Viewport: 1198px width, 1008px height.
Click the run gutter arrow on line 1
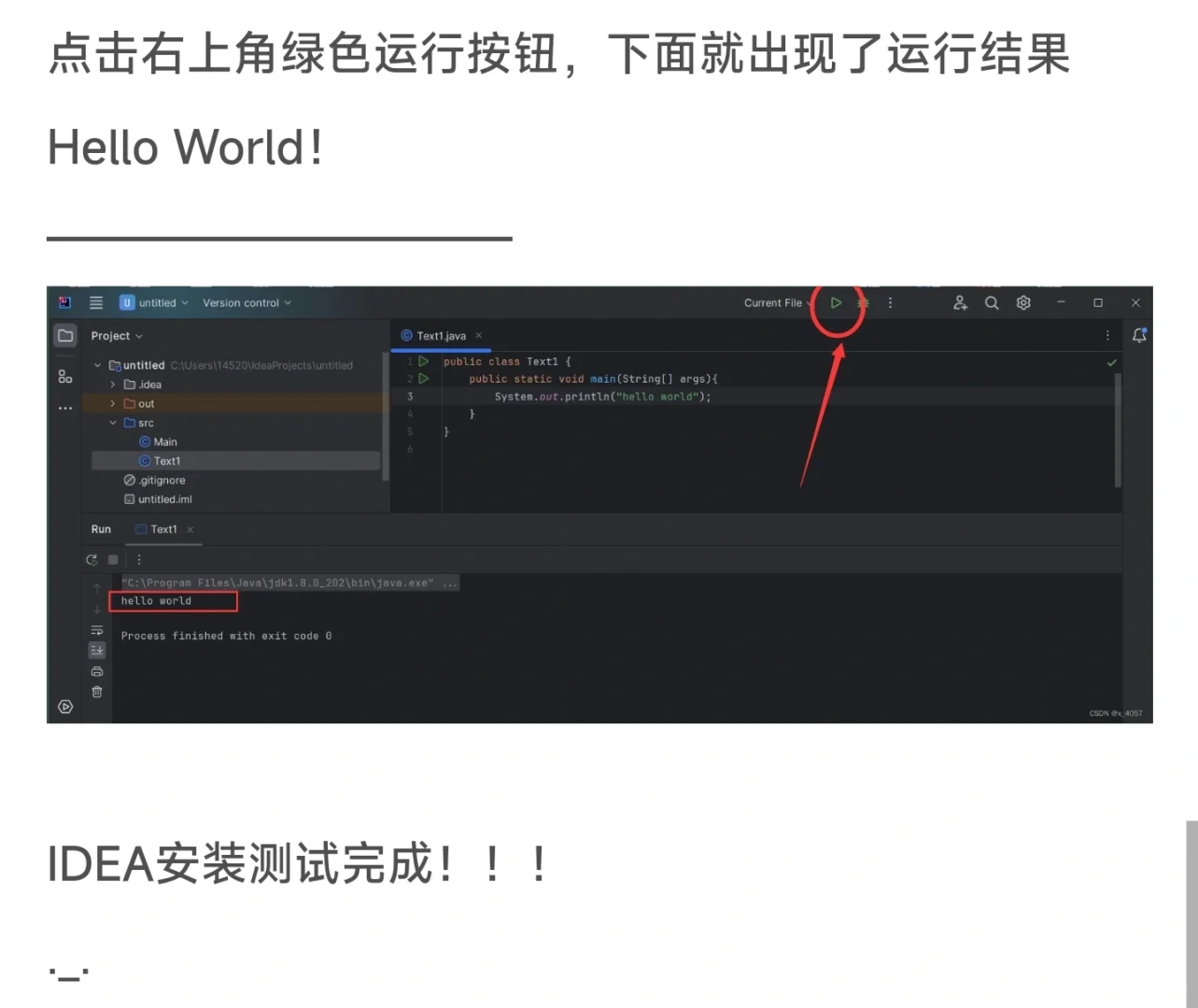coord(424,361)
